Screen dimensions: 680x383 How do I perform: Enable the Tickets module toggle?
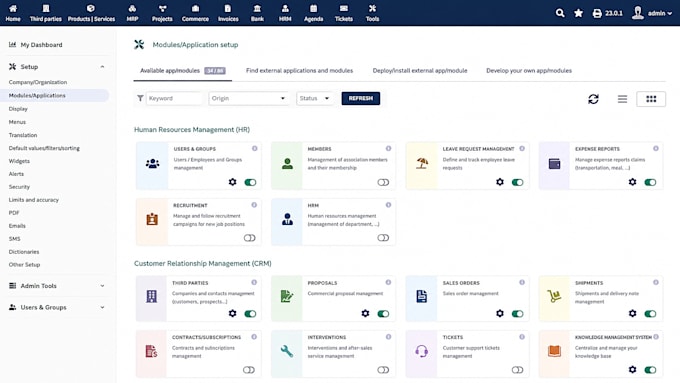click(x=517, y=370)
